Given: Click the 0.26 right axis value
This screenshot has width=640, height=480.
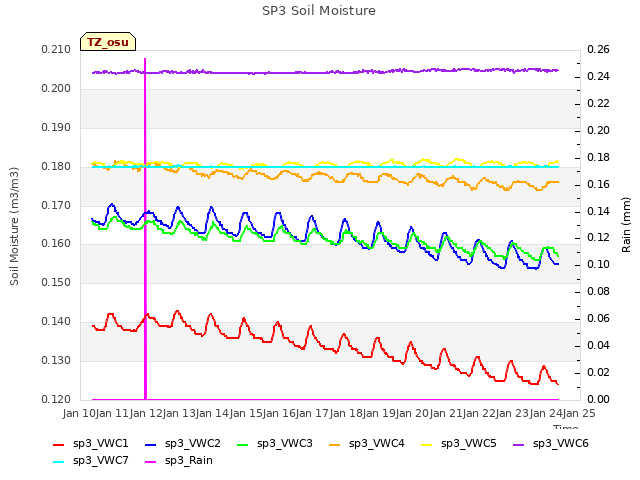Looking at the screenshot, I should [x=598, y=50].
